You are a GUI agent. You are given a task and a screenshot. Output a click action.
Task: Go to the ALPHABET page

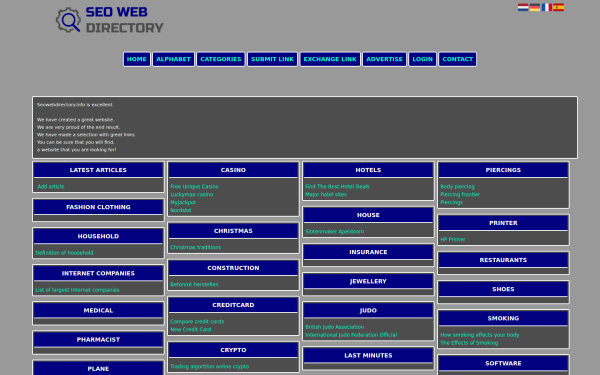[173, 59]
